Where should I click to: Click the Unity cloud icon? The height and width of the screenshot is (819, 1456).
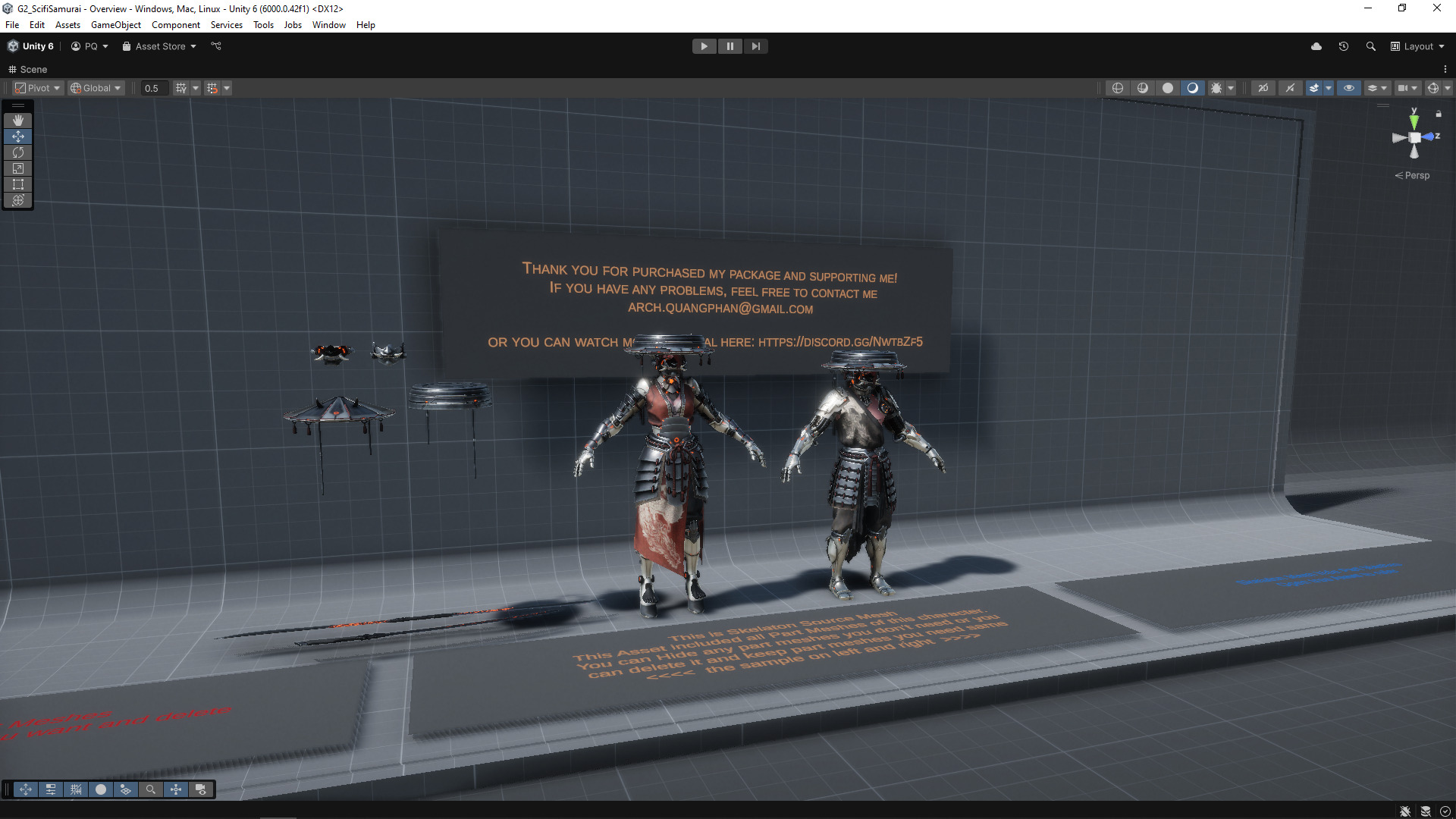coord(1316,46)
